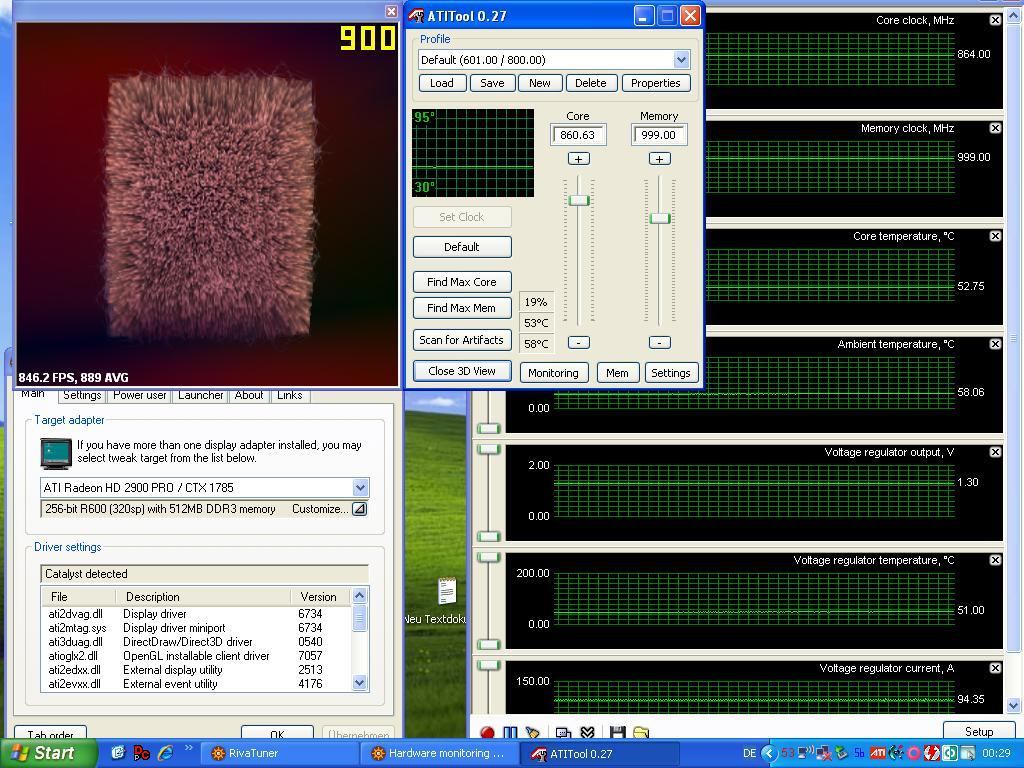Clear monitoring history with the brush icon
The width and height of the screenshot is (1024, 768).
click(x=533, y=733)
